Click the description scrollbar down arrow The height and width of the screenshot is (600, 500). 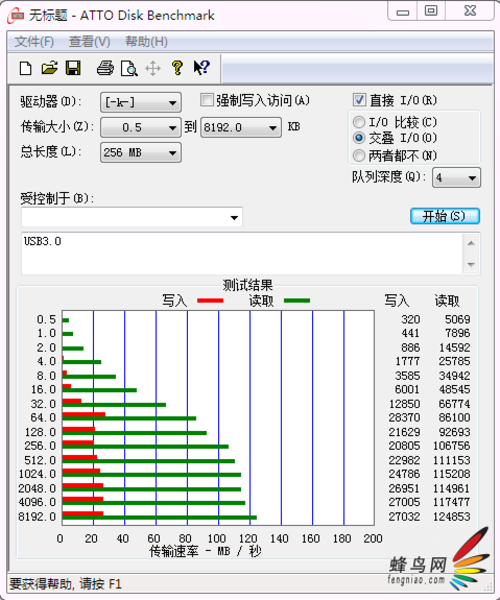tap(471, 264)
